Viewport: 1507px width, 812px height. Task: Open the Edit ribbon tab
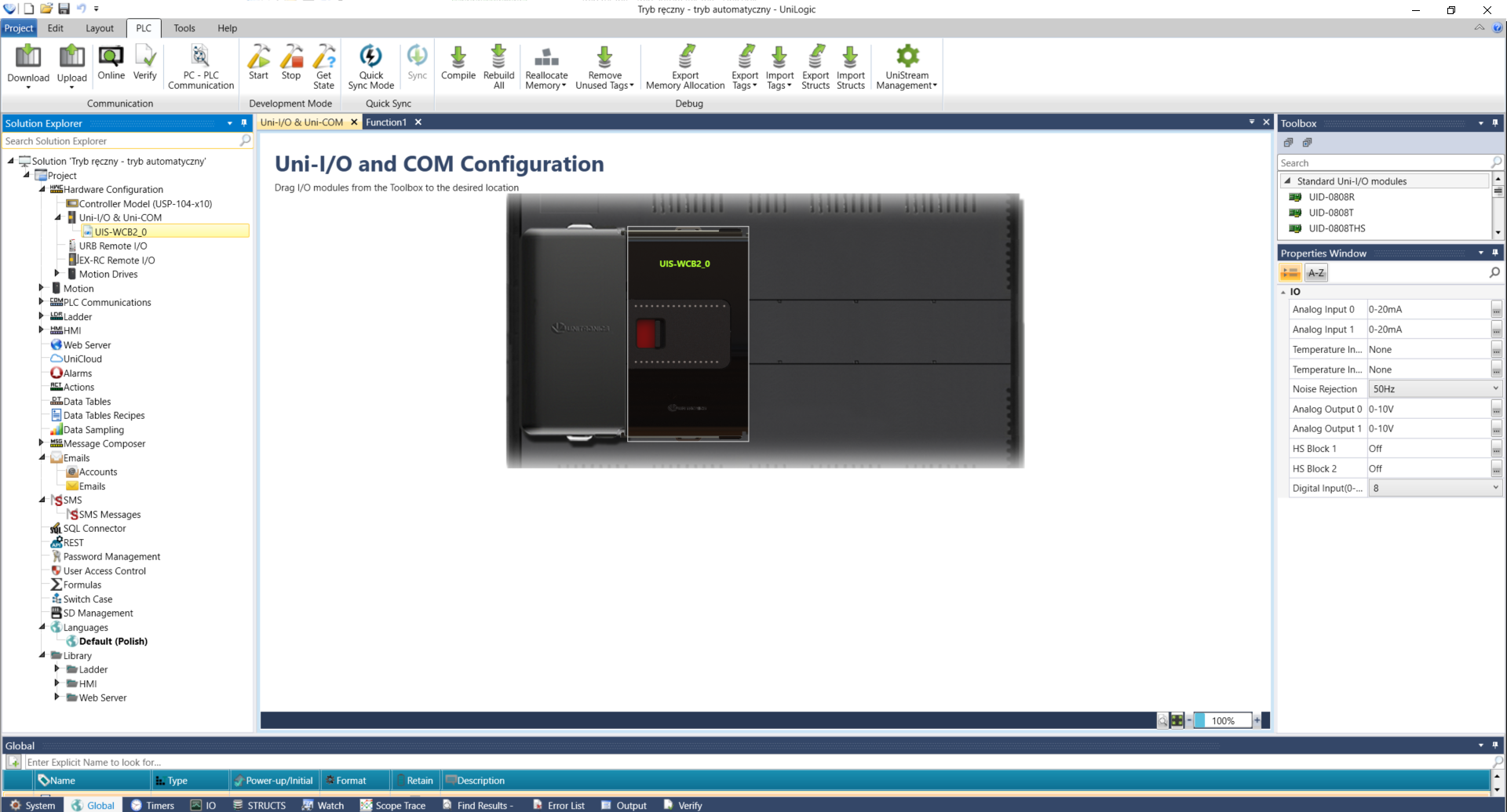[x=55, y=28]
